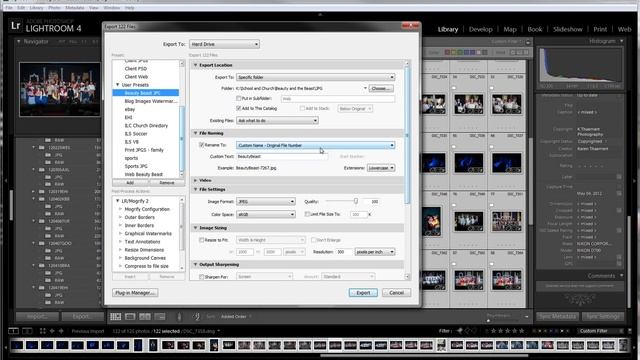Switch to Compare view in the Library toolbar
This screenshot has height=360, width=640.
click(x=145, y=317)
